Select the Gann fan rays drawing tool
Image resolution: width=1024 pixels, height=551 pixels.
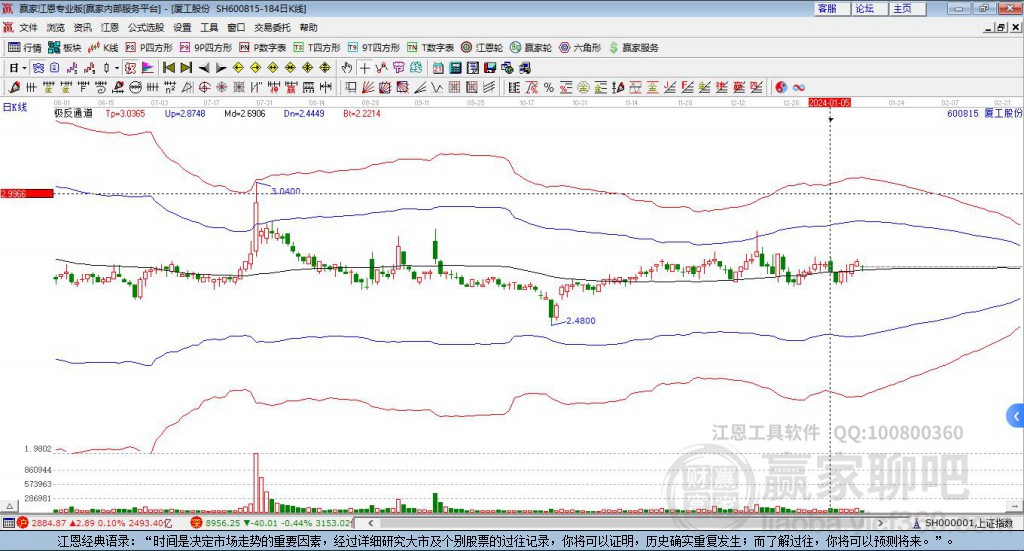(368, 87)
